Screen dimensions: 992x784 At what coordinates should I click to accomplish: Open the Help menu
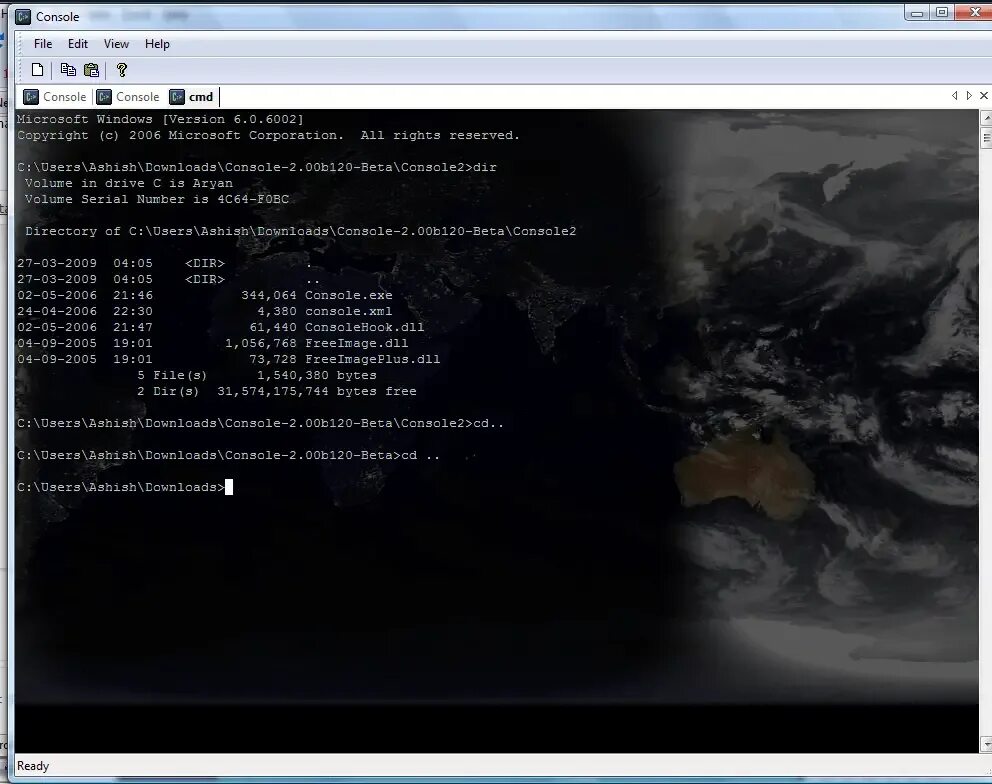(x=157, y=43)
